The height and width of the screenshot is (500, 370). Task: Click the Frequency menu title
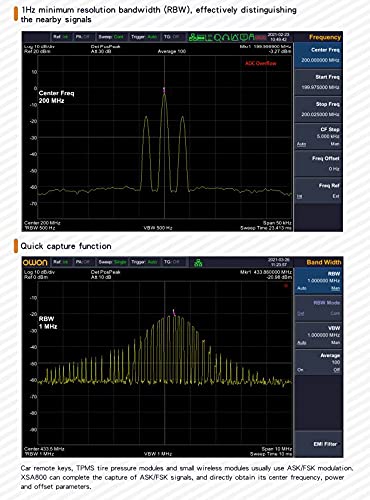click(325, 37)
